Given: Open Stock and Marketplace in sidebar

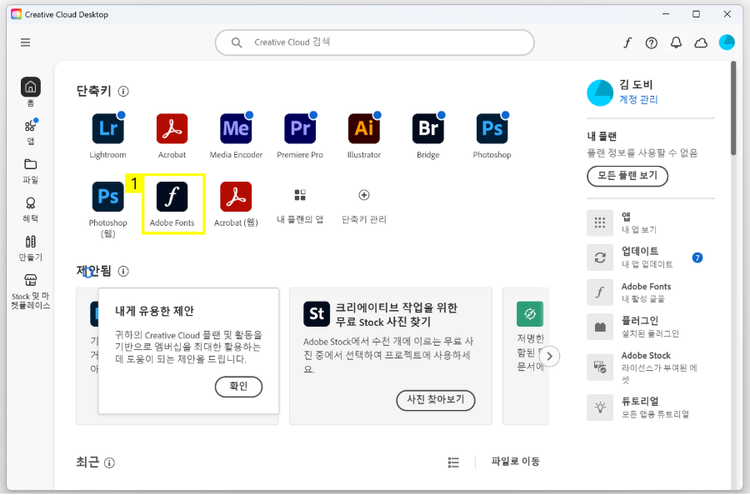Looking at the screenshot, I should pos(31,291).
